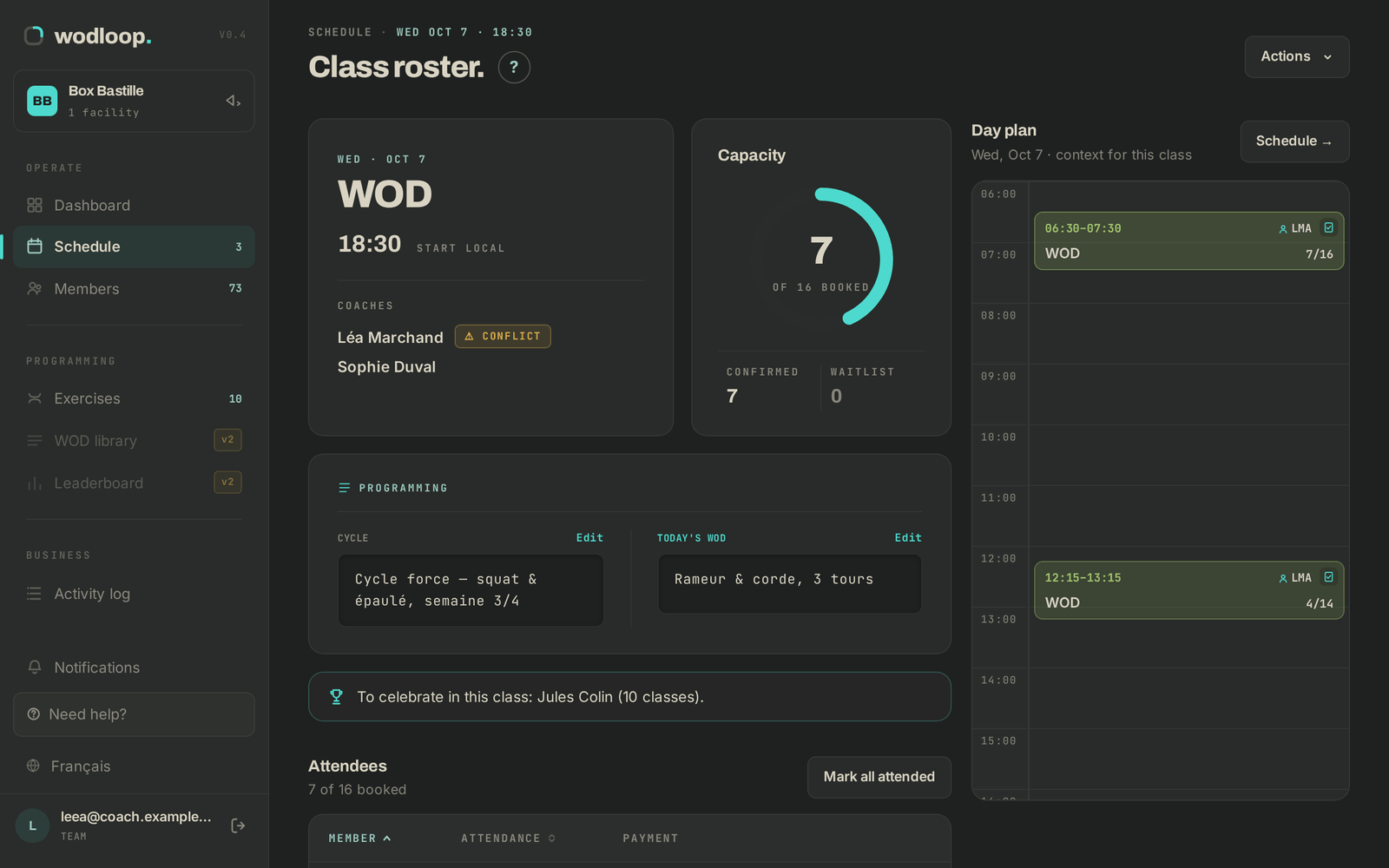The width and height of the screenshot is (1389, 868).
Task: Click the Need help? button
Action: [x=134, y=714]
